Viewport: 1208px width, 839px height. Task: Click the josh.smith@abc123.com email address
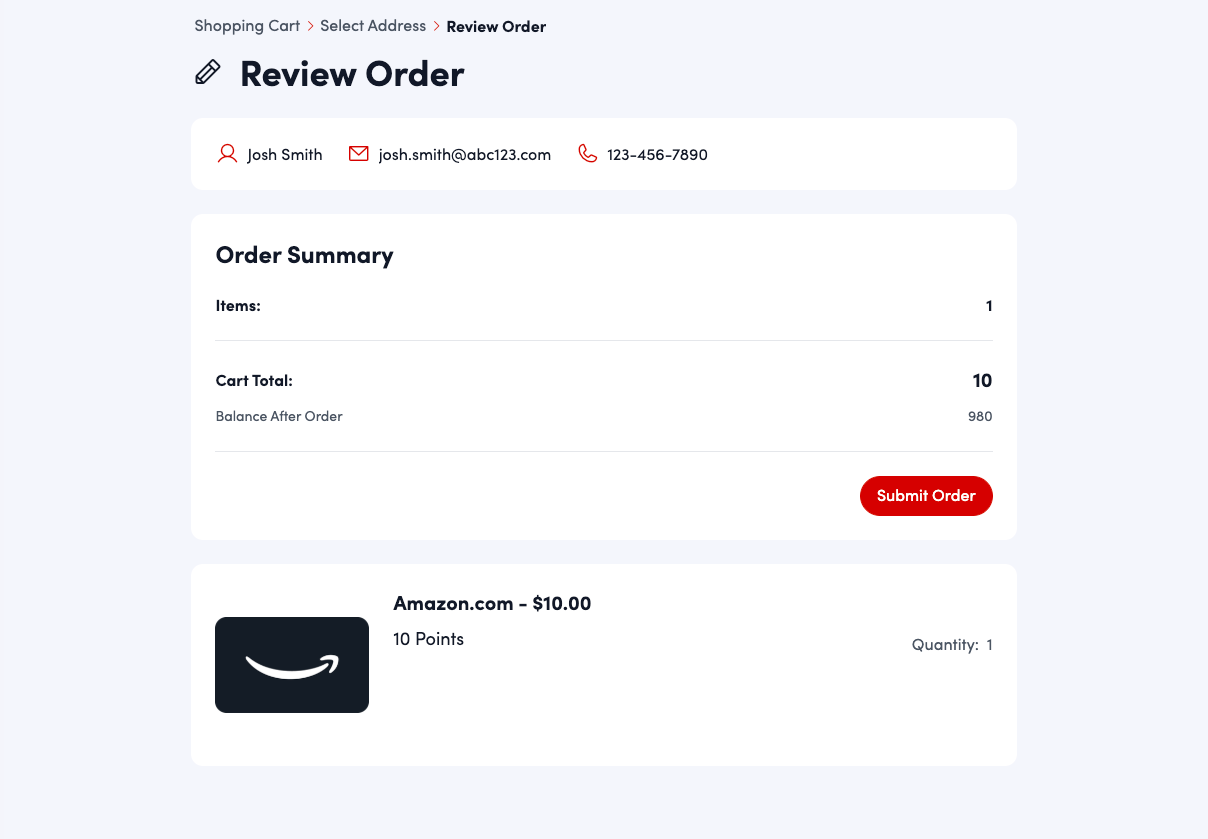pyautogui.click(x=465, y=155)
